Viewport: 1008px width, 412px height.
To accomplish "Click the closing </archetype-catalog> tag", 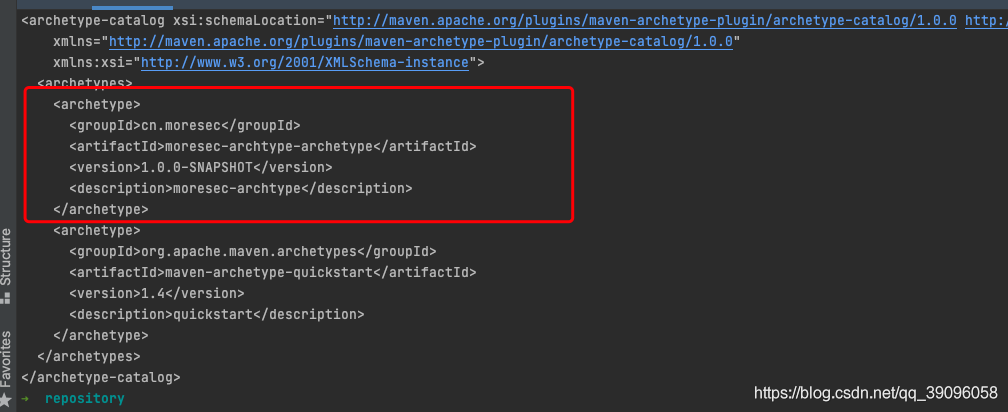I will pyautogui.click(x=101, y=377).
